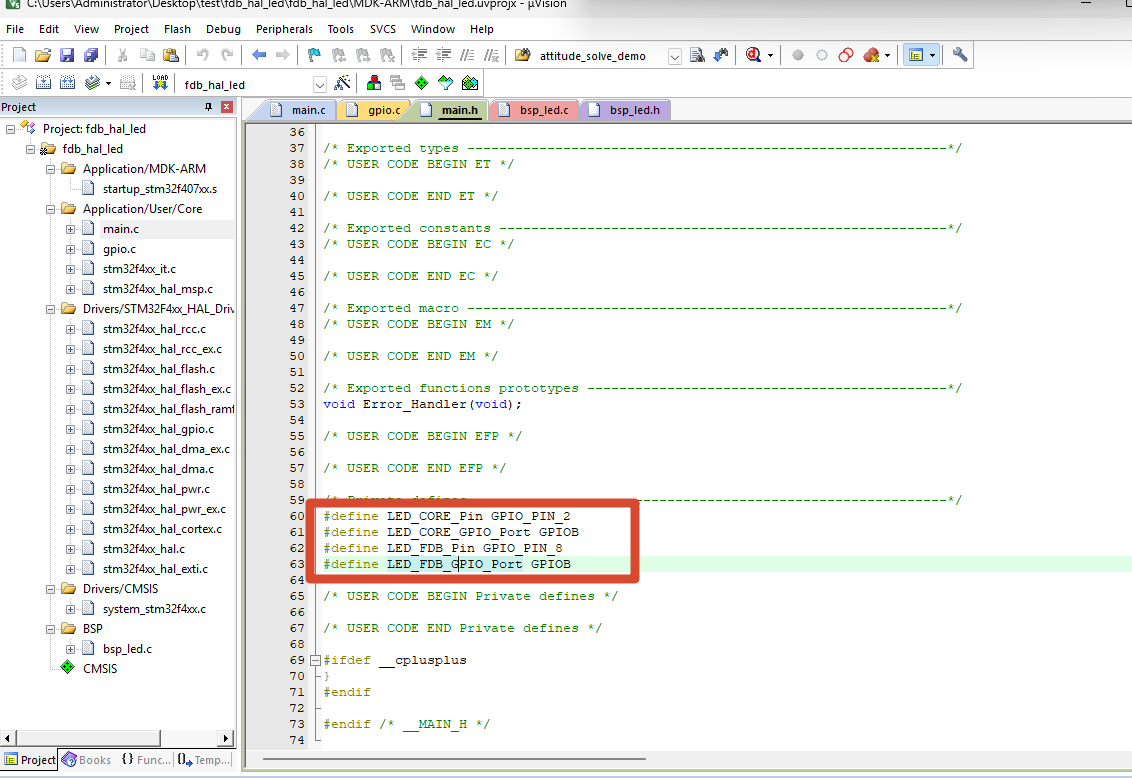The height and width of the screenshot is (778, 1132).
Task: Collapse the Application/User/Core group
Action: coord(51,209)
